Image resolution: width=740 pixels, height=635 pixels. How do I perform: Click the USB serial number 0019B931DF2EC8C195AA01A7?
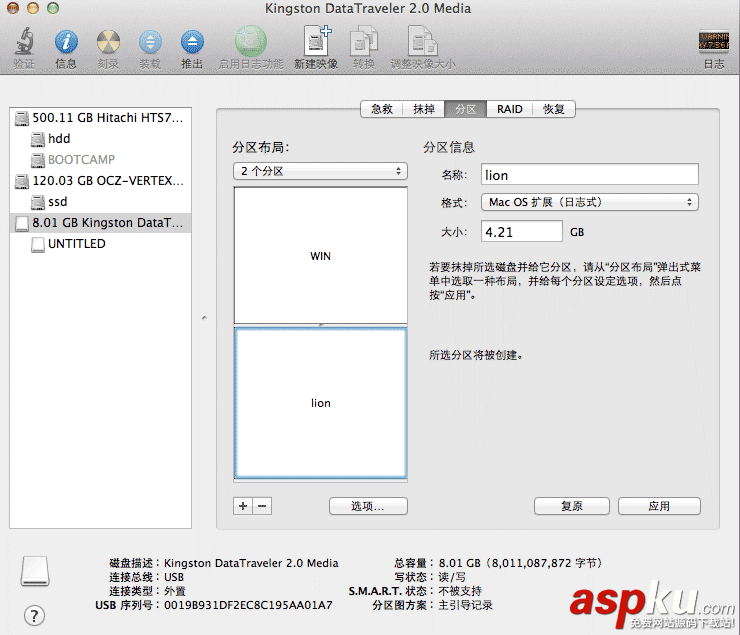point(248,605)
